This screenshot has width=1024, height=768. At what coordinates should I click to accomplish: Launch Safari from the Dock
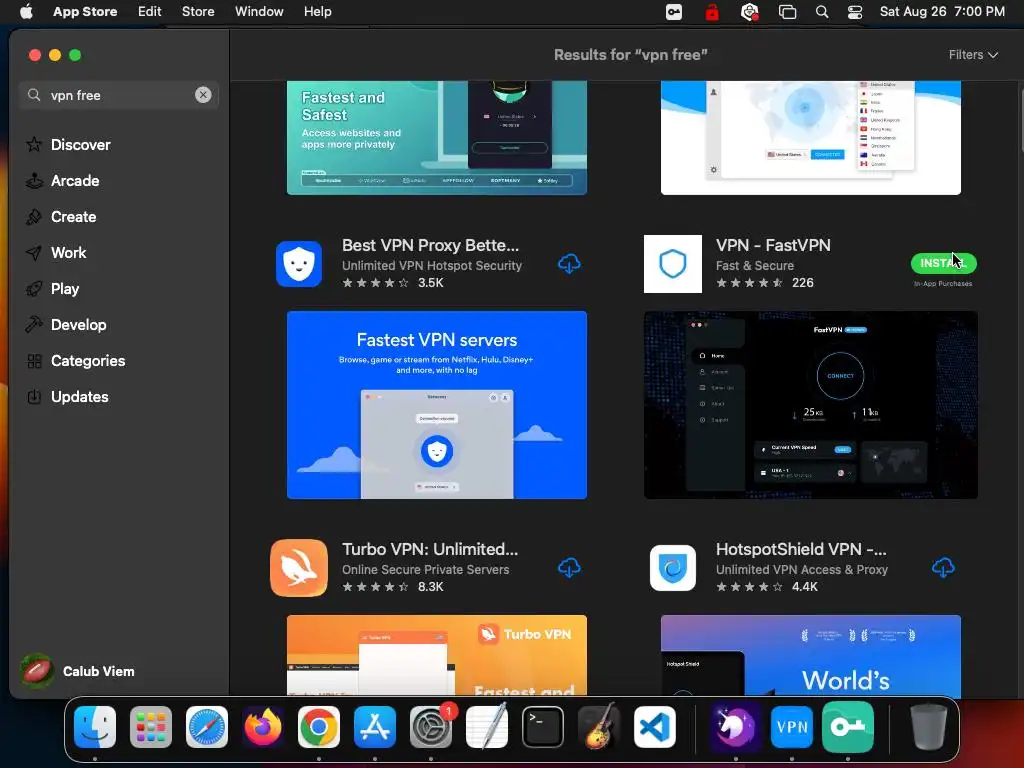point(207,727)
